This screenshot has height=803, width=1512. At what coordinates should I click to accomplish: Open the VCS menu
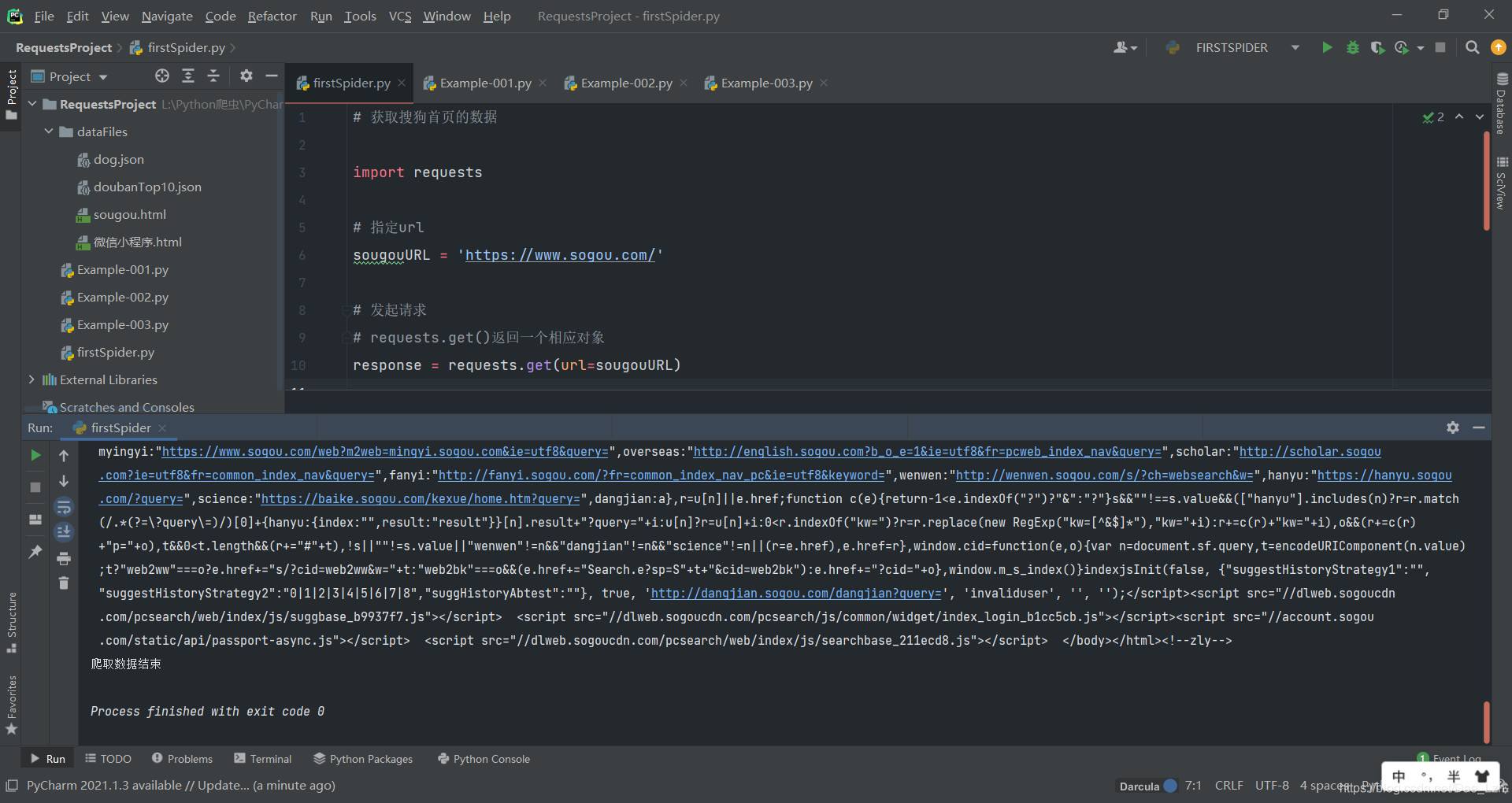(x=400, y=16)
